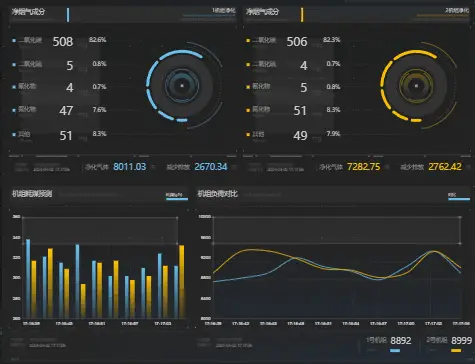Click the blue color swatch under 8892
This screenshot has height=364, width=475.
tap(395, 350)
